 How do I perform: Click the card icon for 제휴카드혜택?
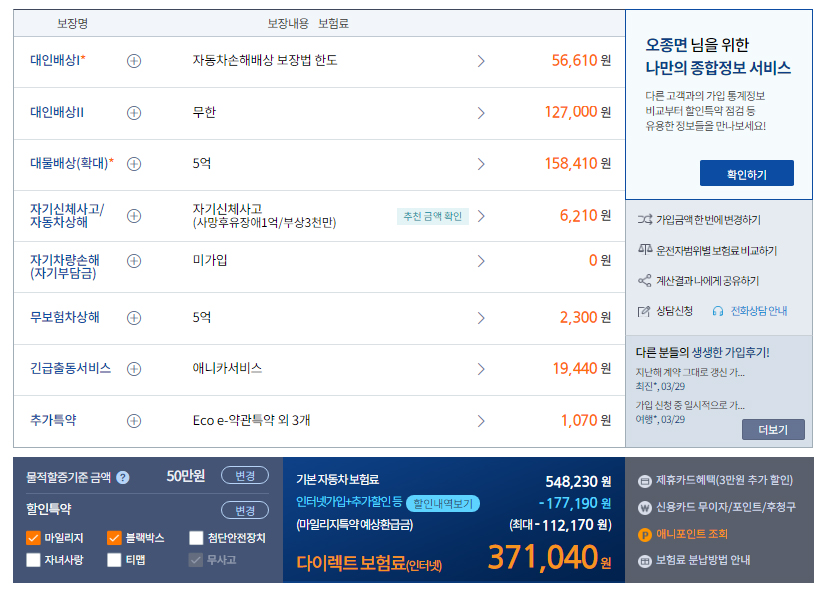click(x=645, y=481)
